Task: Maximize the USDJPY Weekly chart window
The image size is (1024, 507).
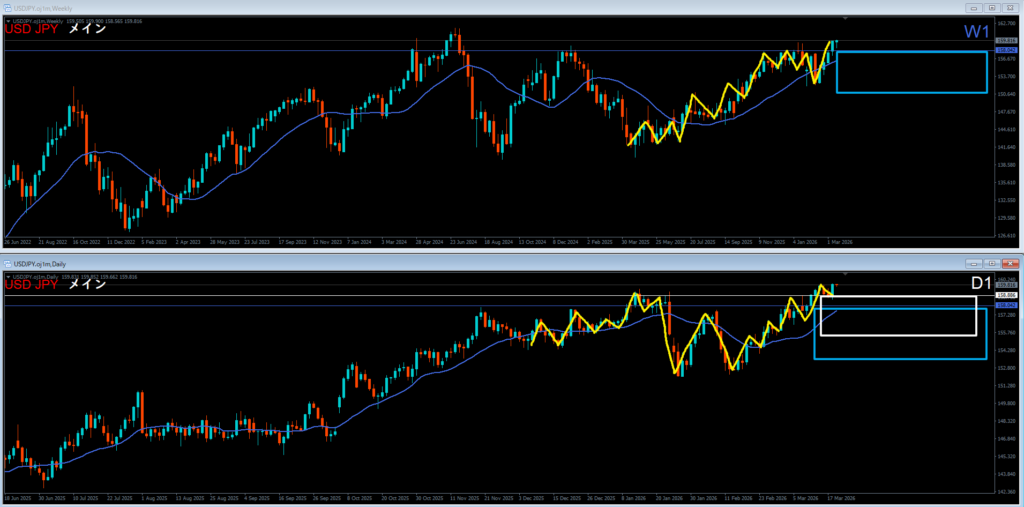Action: [990, 8]
